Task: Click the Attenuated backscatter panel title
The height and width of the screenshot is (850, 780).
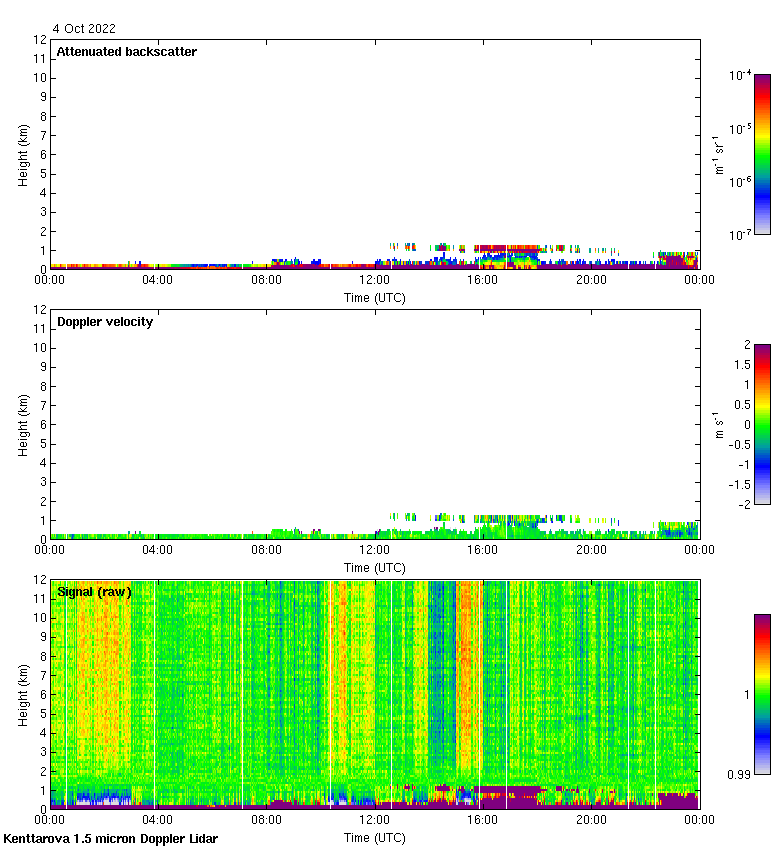Action: [x=126, y=52]
